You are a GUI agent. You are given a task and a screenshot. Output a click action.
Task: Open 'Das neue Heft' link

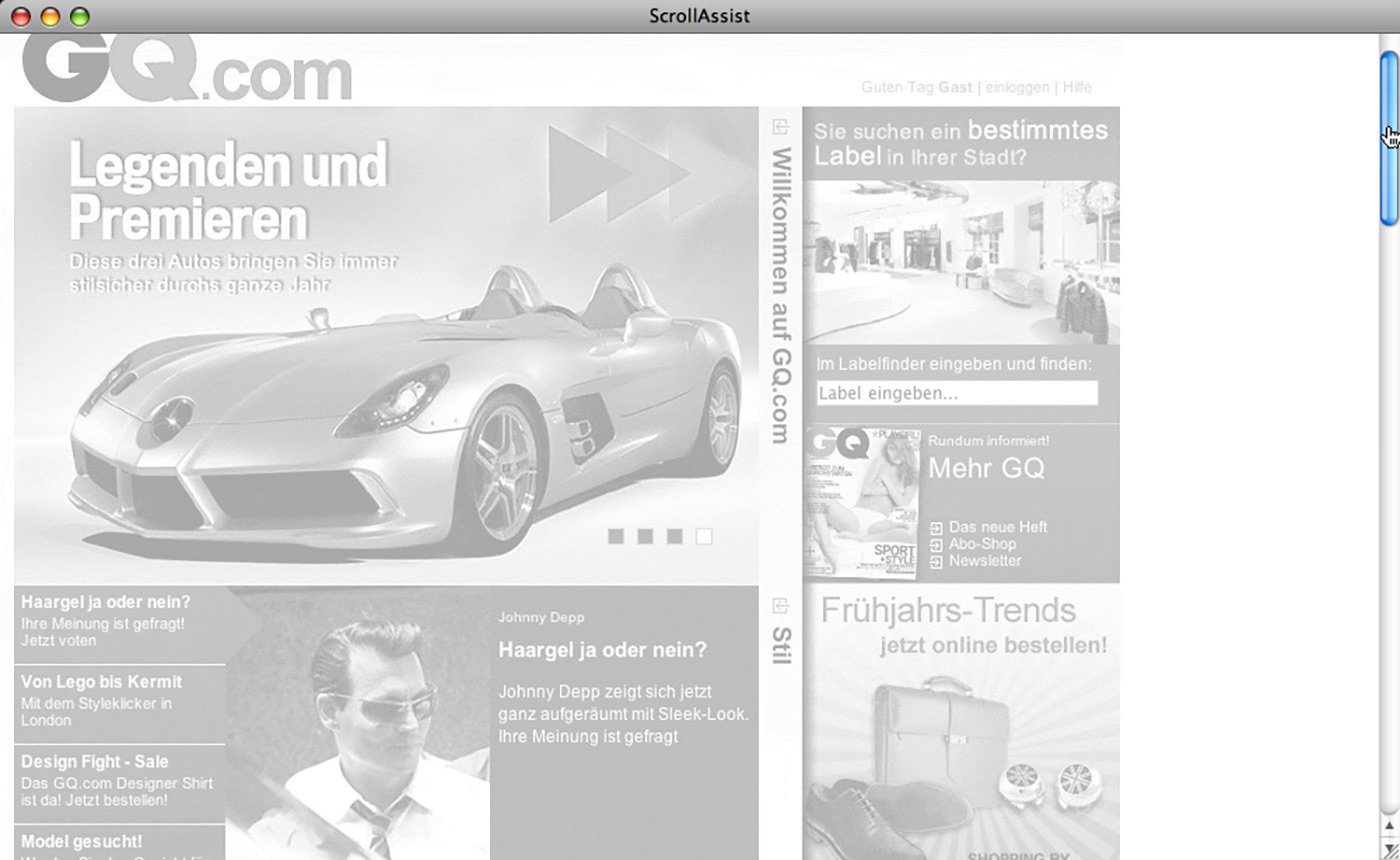pos(998,527)
